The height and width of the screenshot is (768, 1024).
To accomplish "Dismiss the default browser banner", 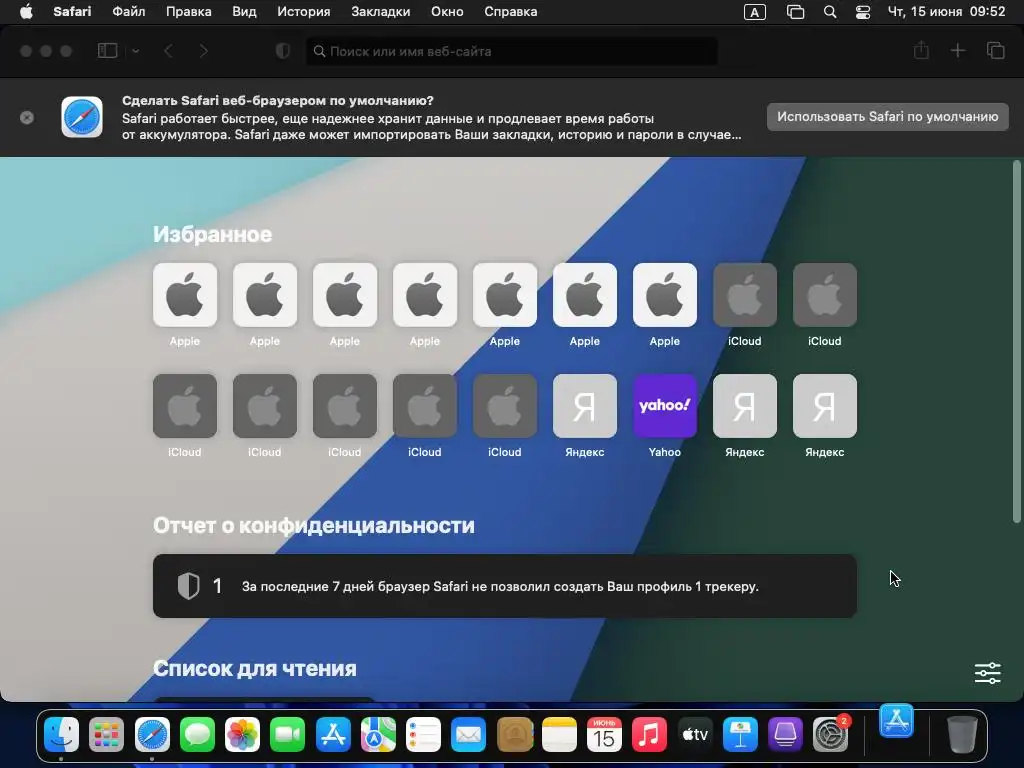I will (27, 118).
